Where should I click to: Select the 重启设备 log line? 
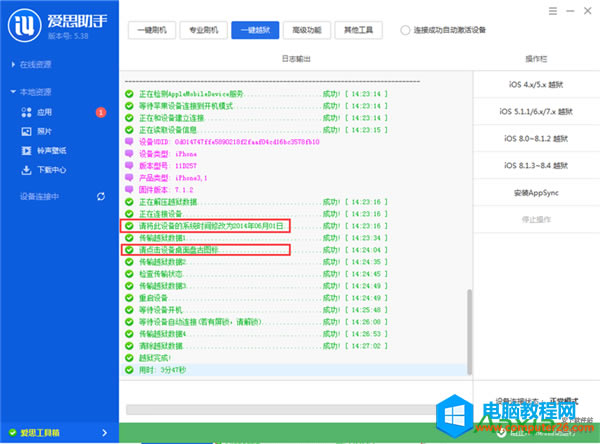click(x=256, y=298)
